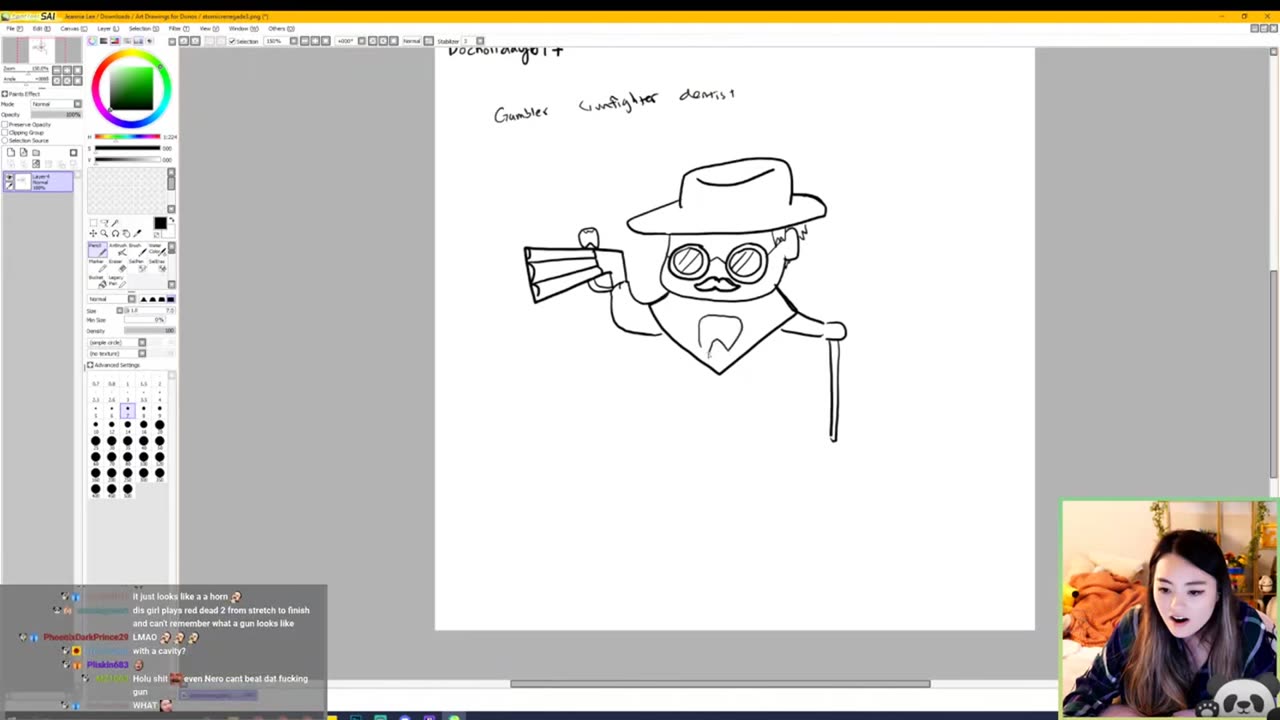The height and width of the screenshot is (720, 1280).
Task: Hide Layer 4 with eye icon
Action: click(x=9, y=177)
